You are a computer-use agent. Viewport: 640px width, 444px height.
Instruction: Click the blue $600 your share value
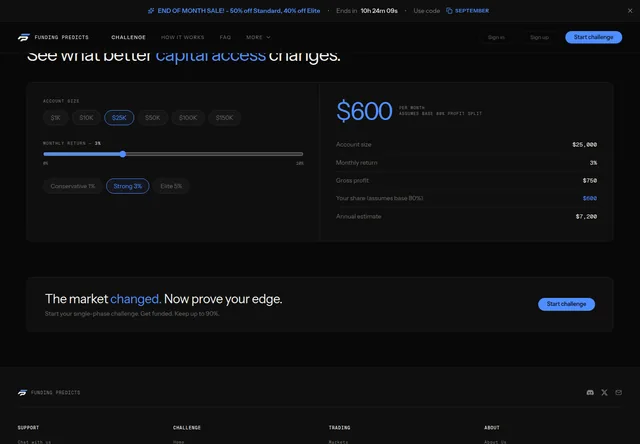point(590,198)
